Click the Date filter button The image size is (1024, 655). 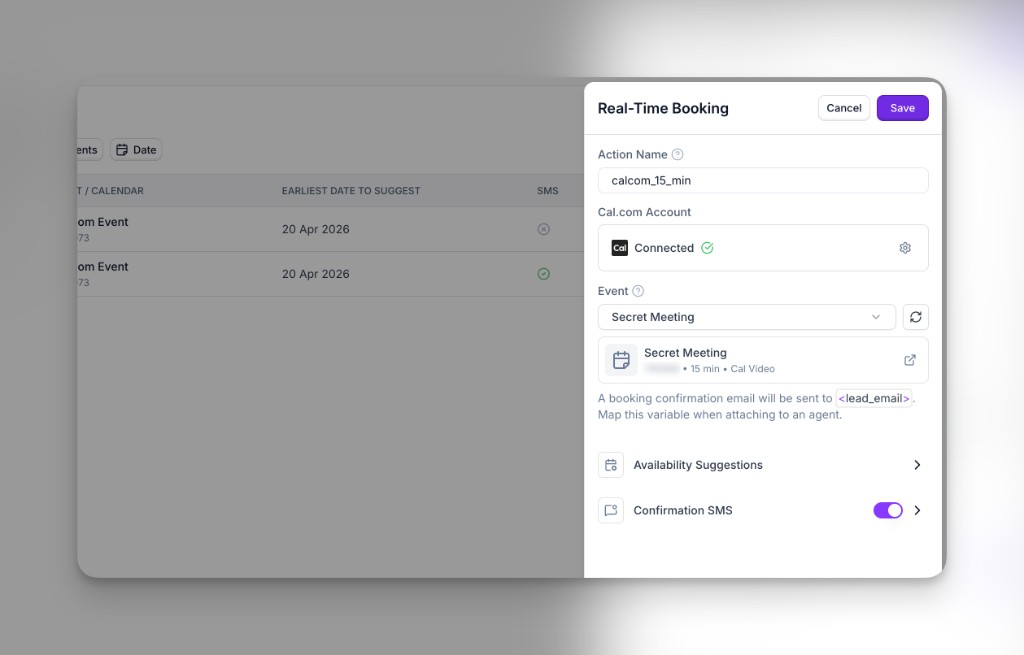coord(136,150)
